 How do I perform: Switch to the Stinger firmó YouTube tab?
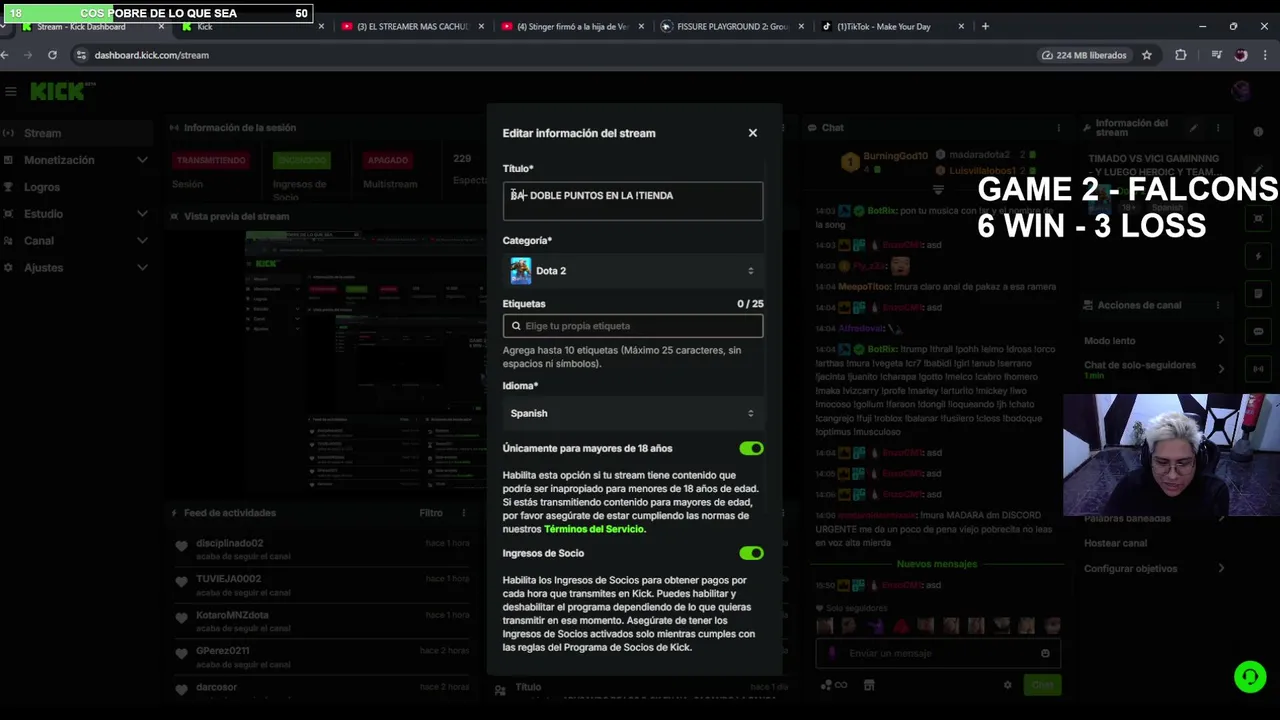[572, 27]
